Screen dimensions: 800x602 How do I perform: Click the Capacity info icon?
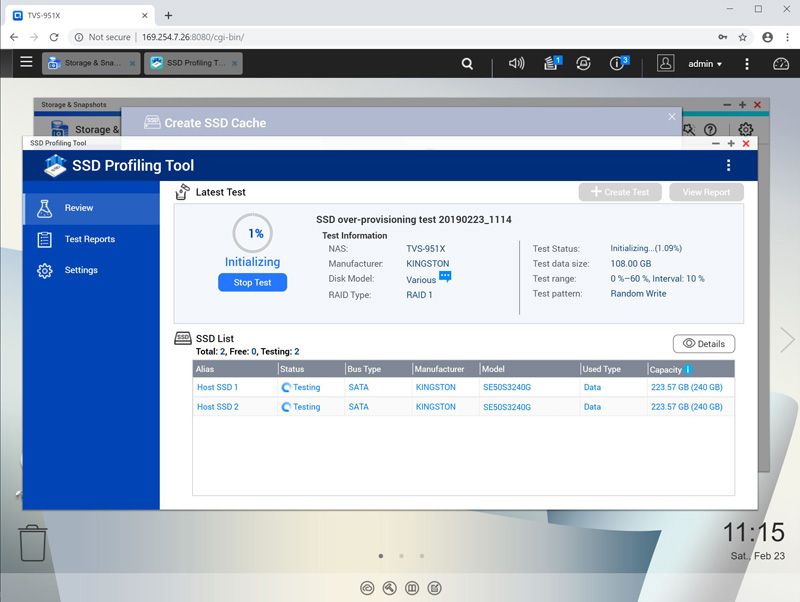pos(688,370)
